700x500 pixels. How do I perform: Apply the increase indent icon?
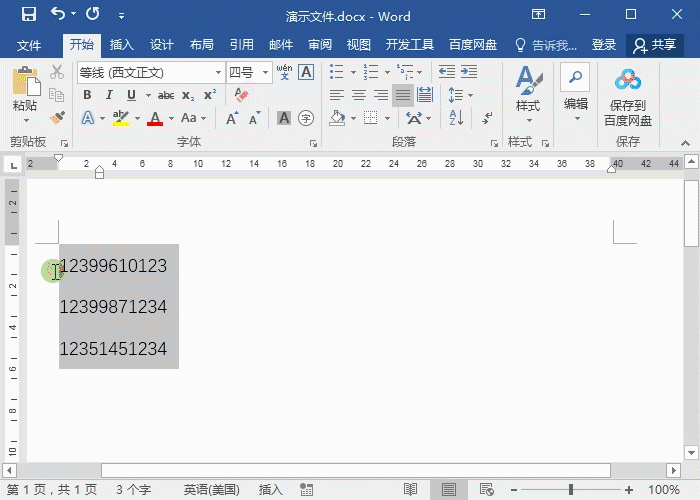click(469, 72)
